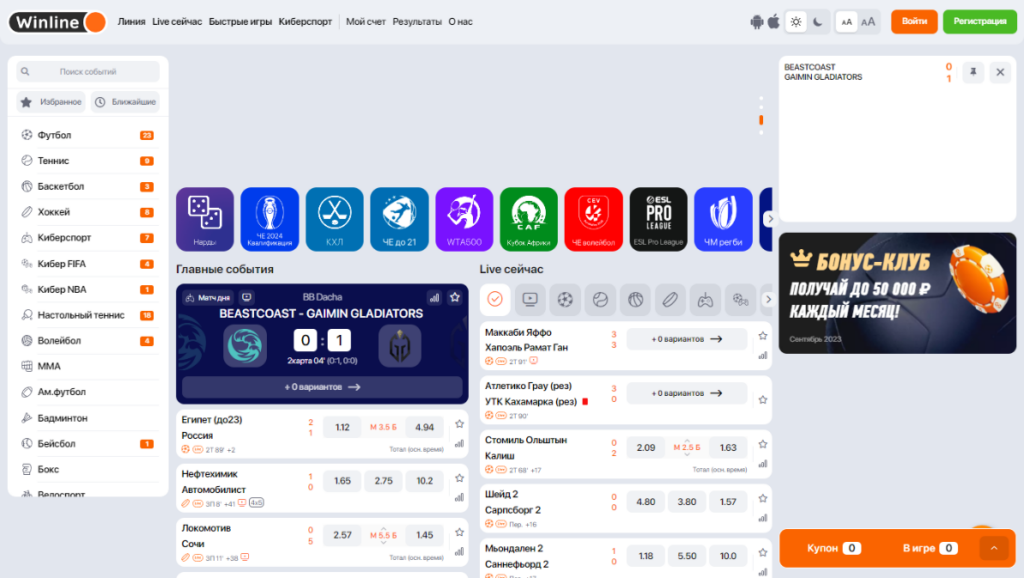Screen dimensions: 1024x578
Task: Open the Ближайшие events list
Action: pos(125,102)
